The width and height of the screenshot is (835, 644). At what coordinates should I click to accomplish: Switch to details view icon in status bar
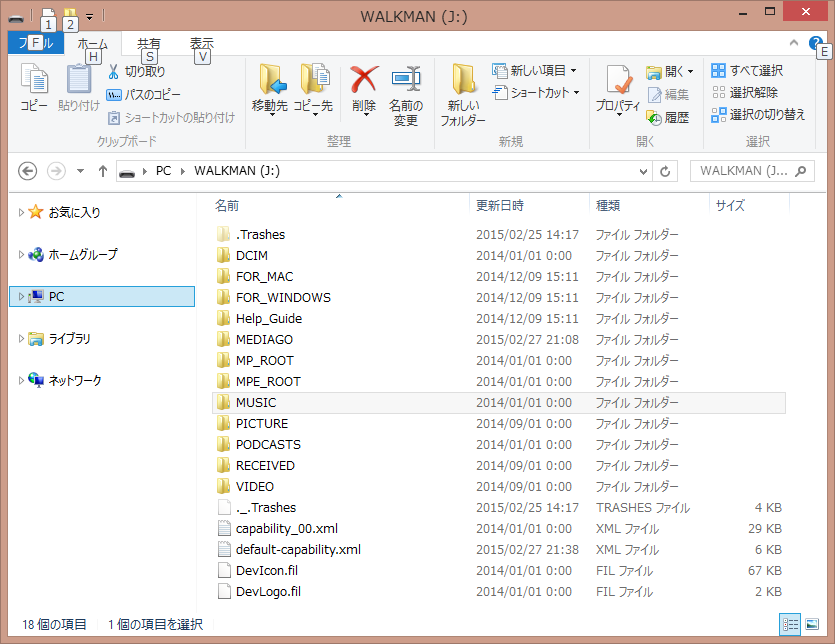(x=790, y=624)
